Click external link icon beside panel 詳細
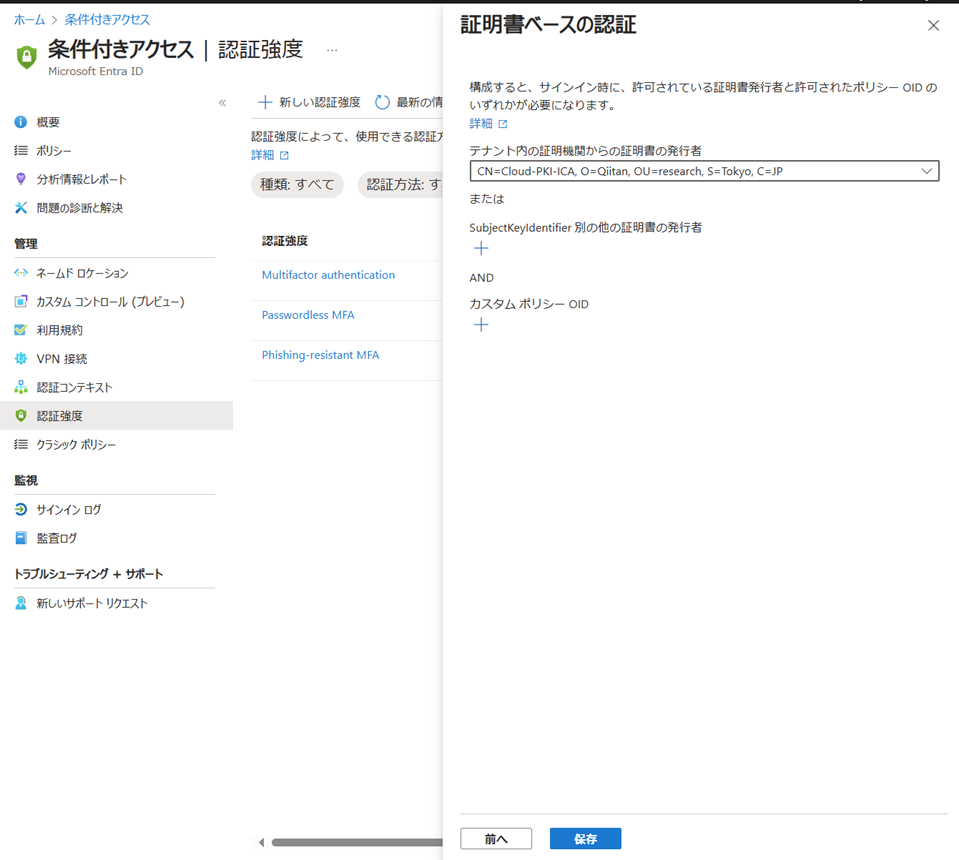 pyautogui.click(x=503, y=124)
